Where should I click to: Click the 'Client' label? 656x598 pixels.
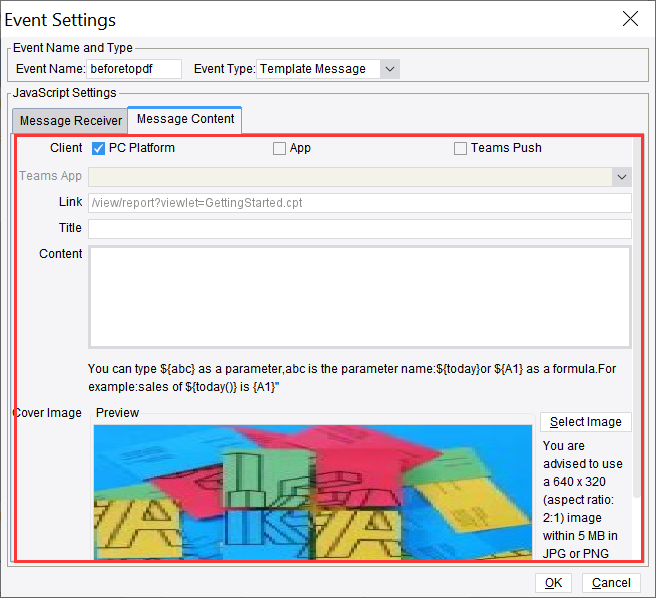(66, 148)
